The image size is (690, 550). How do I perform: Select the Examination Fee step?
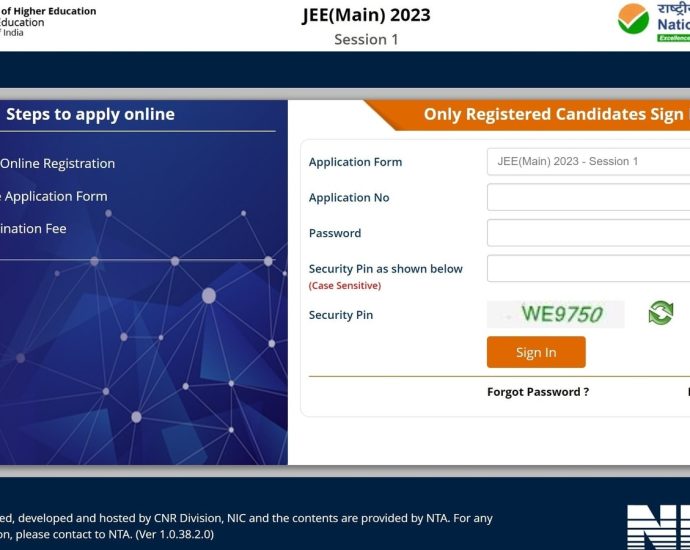pos(34,229)
